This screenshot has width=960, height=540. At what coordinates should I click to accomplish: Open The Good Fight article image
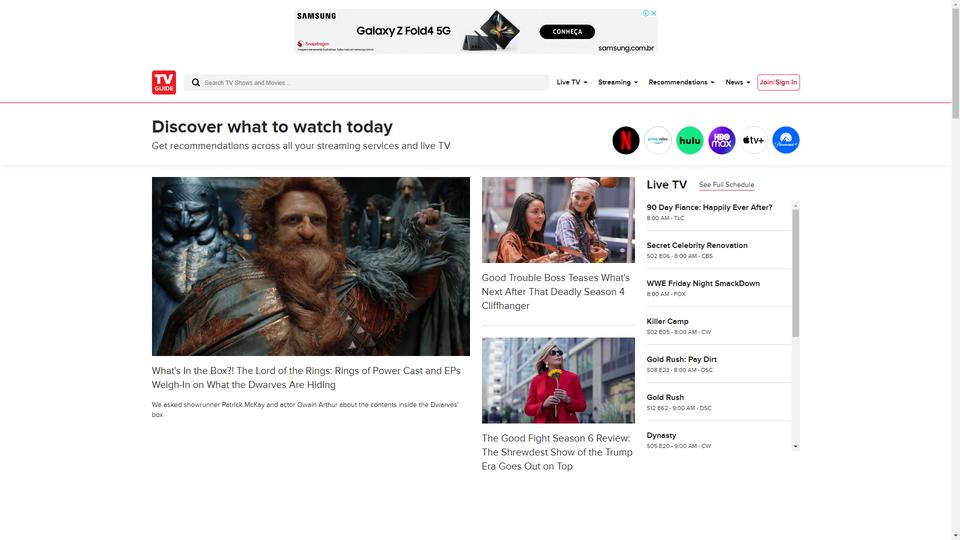click(558, 380)
